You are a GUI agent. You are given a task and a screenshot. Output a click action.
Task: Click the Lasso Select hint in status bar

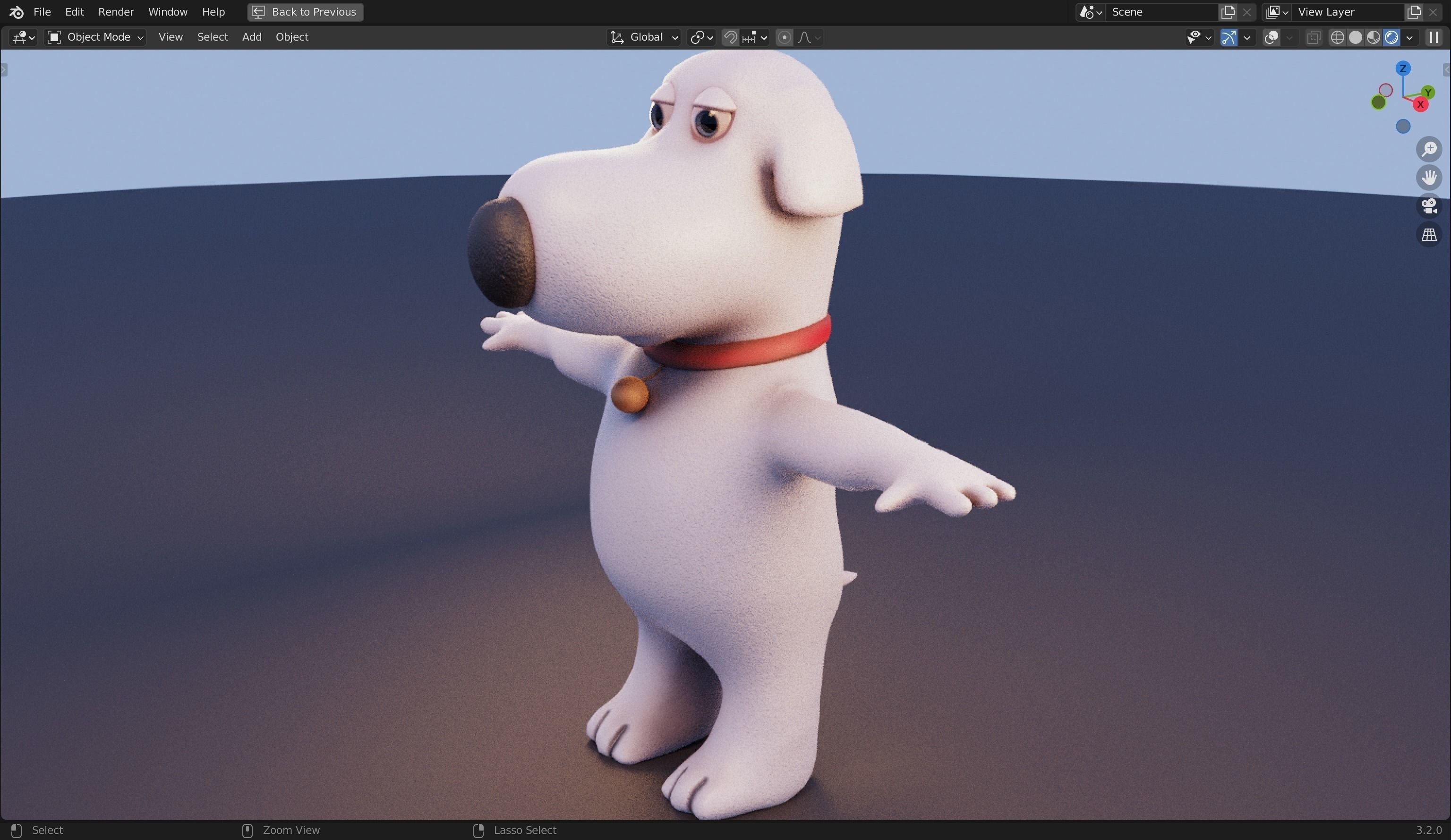[525, 830]
